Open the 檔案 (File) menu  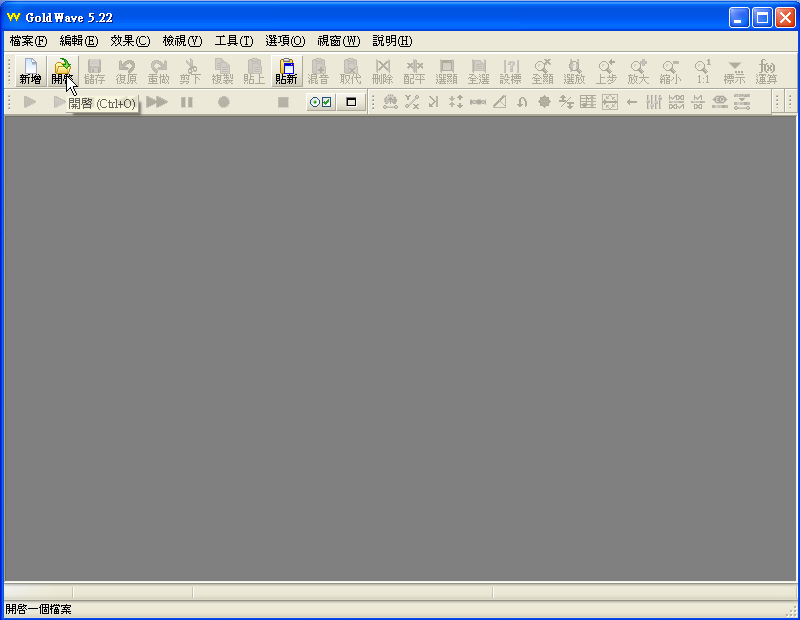[x=27, y=41]
